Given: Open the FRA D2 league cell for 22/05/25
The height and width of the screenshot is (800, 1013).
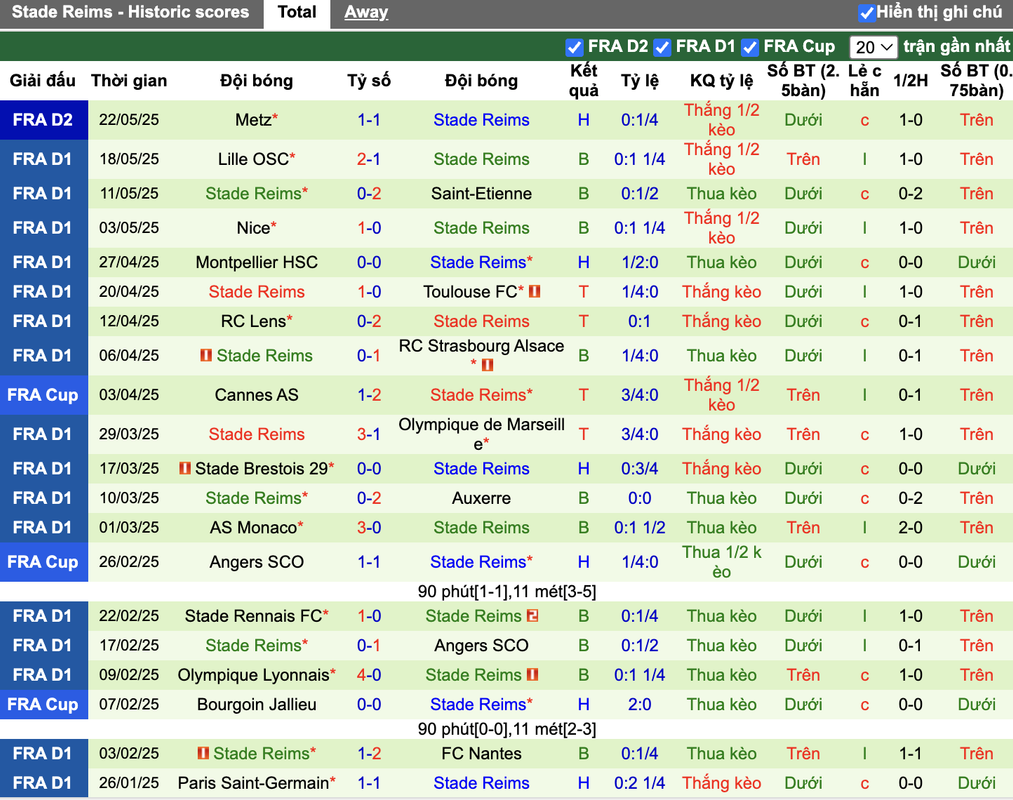Looking at the screenshot, I should click(43, 120).
